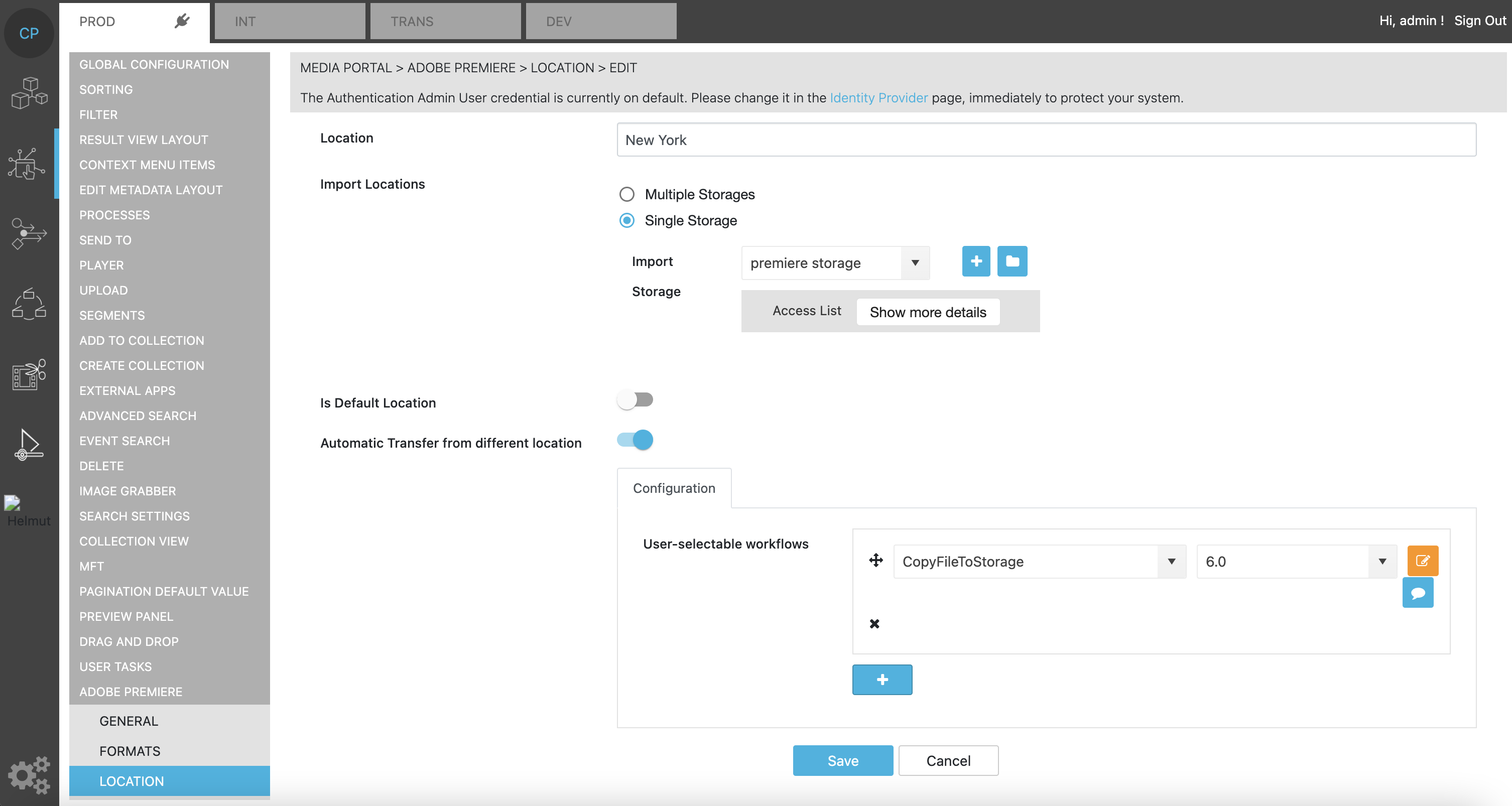Open the film-and-scissors editing icon in sidebar
This screenshot has height=806, width=1512.
(28, 374)
